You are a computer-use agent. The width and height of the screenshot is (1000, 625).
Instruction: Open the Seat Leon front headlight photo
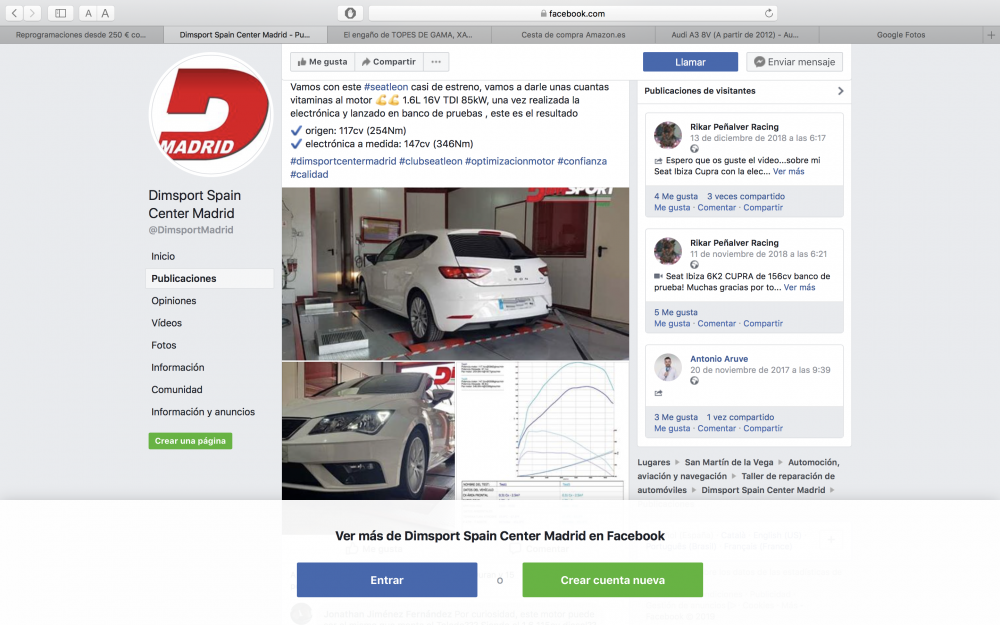pos(369,431)
